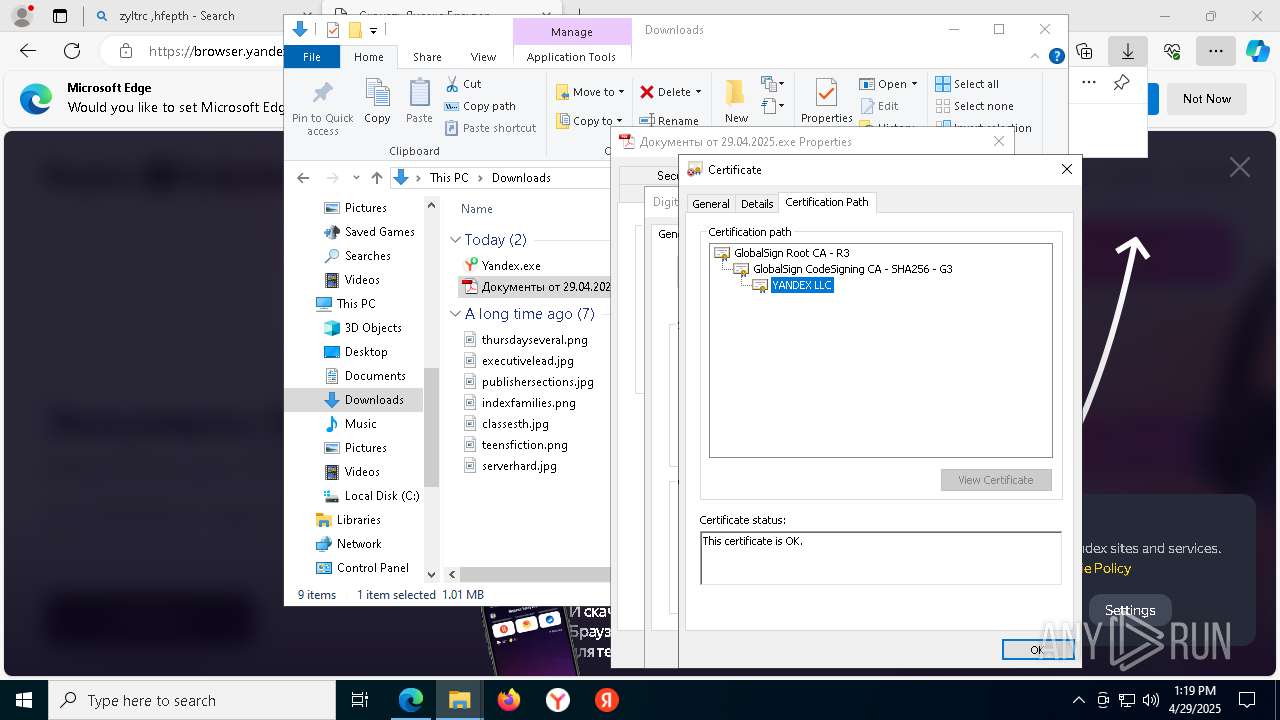Click the Windows Start button
Screen dimensions: 1280x720
point(24,700)
